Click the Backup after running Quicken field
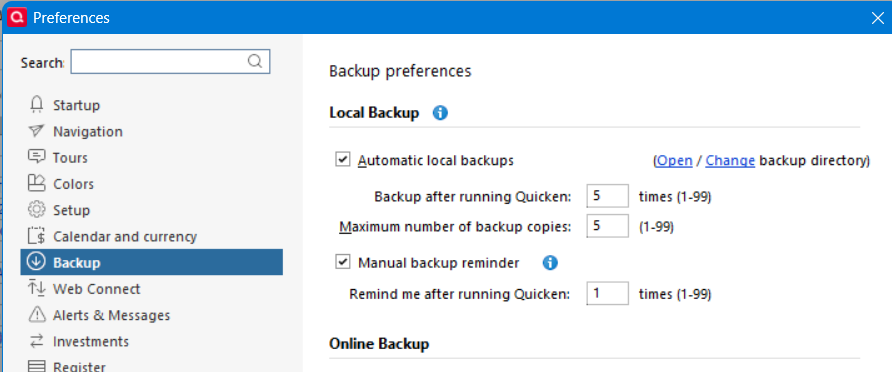The image size is (892, 372). 608,196
